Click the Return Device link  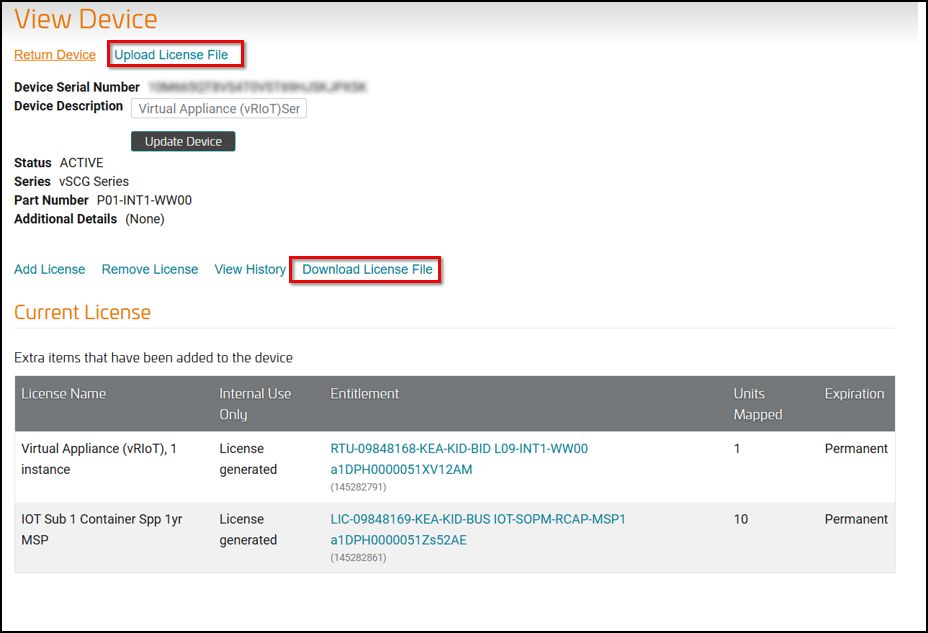pyautogui.click(x=55, y=54)
